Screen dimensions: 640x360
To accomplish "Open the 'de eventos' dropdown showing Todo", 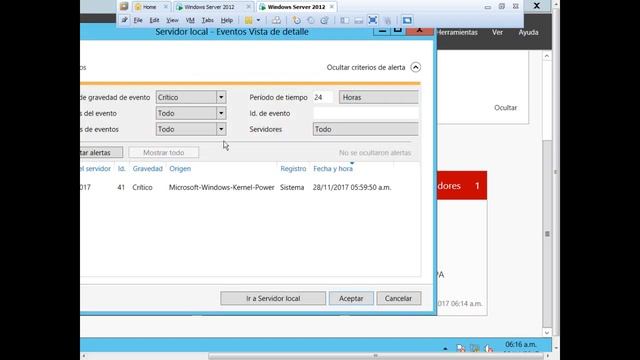I will [x=191, y=129].
